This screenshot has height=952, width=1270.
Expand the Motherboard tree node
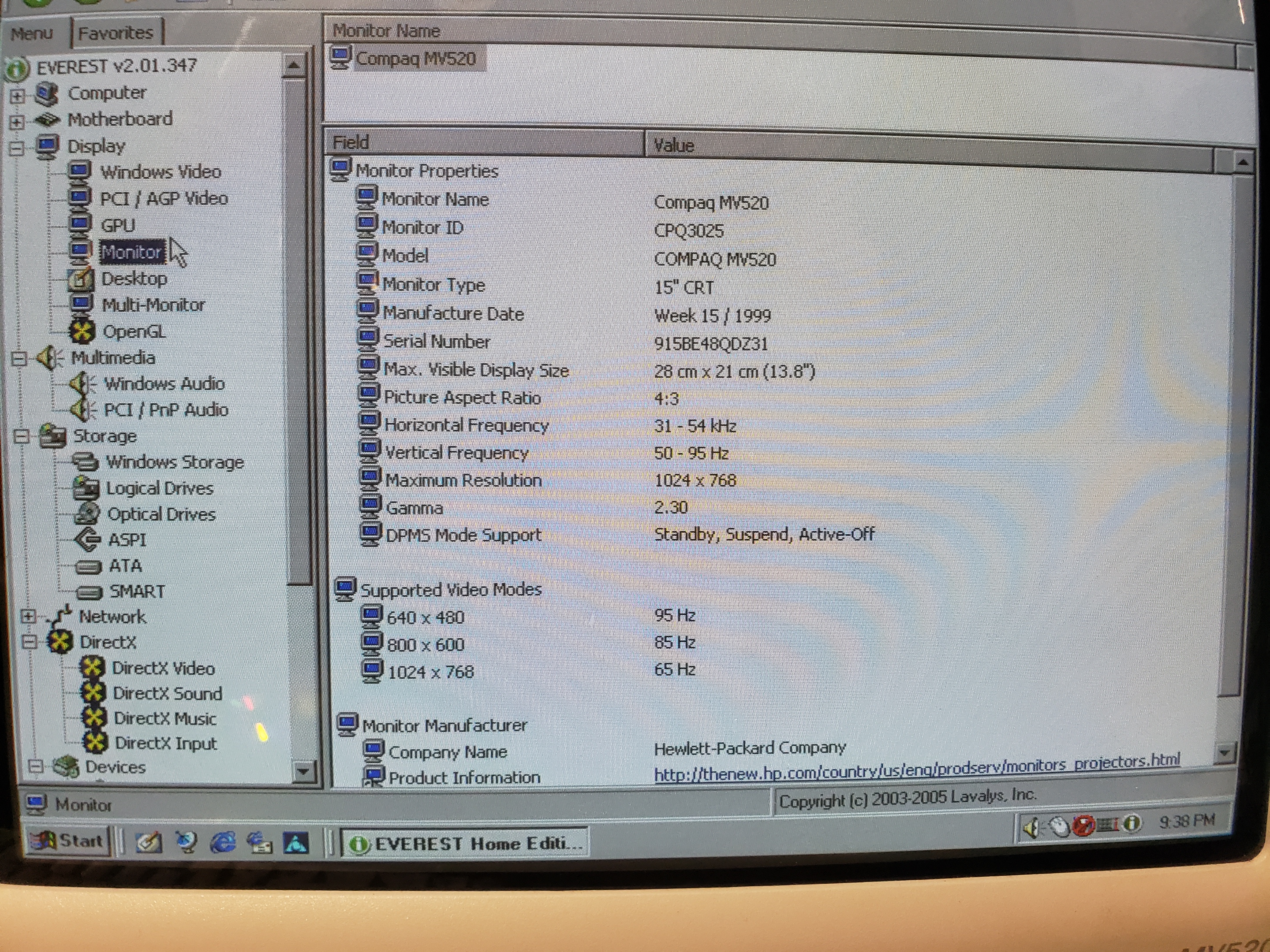point(17,122)
